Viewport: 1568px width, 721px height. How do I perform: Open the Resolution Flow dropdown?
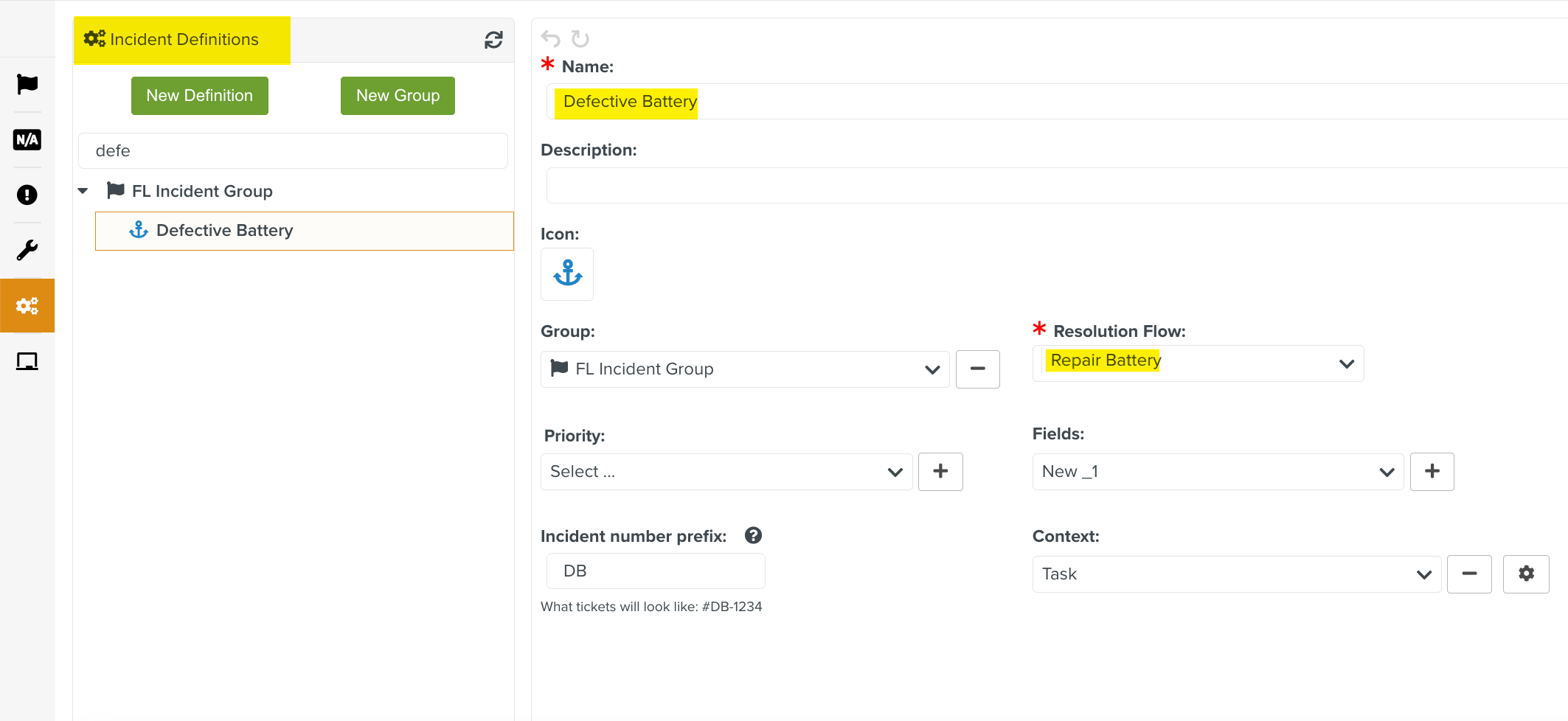coord(1198,363)
